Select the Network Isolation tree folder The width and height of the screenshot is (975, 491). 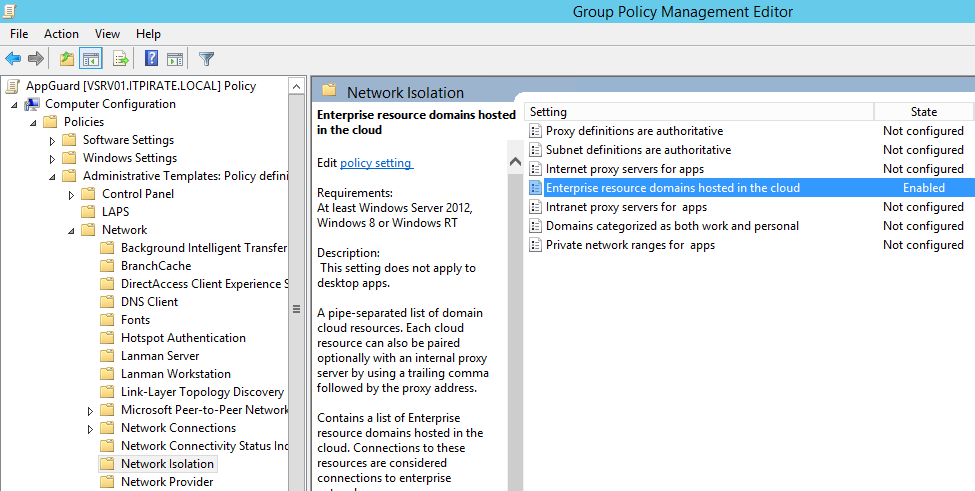click(x=167, y=464)
